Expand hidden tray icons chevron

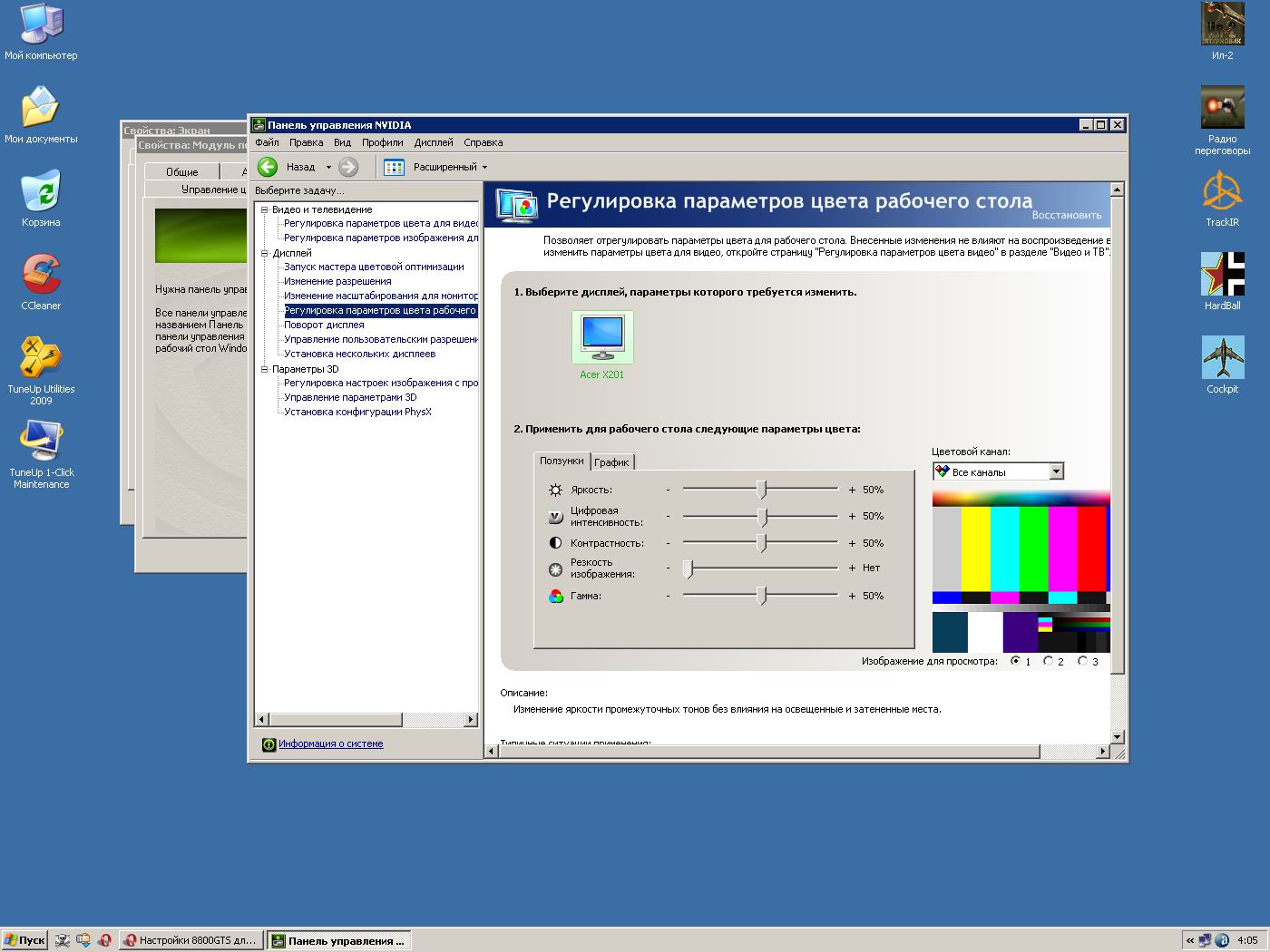(x=1190, y=940)
